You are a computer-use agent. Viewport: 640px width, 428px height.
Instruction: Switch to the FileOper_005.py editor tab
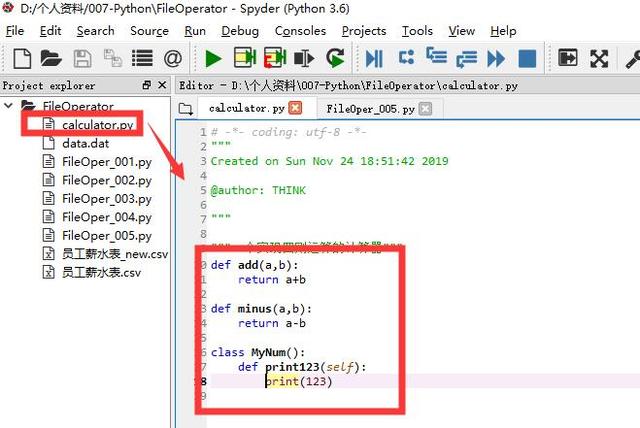tap(371, 109)
